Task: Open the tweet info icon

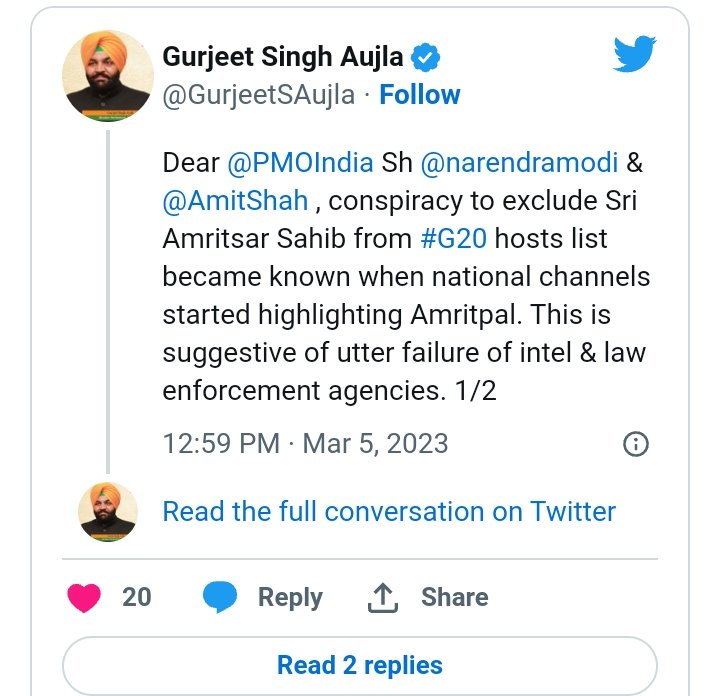Action: (x=635, y=444)
